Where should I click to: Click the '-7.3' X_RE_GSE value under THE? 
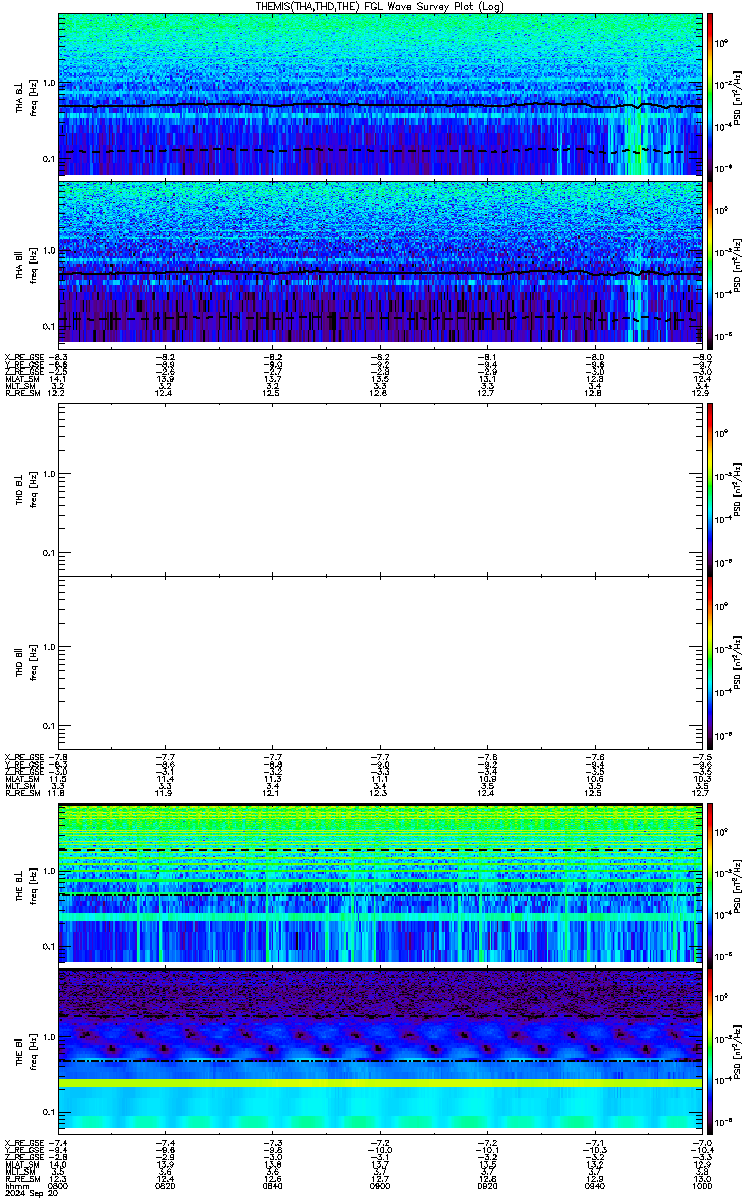[273, 1142]
